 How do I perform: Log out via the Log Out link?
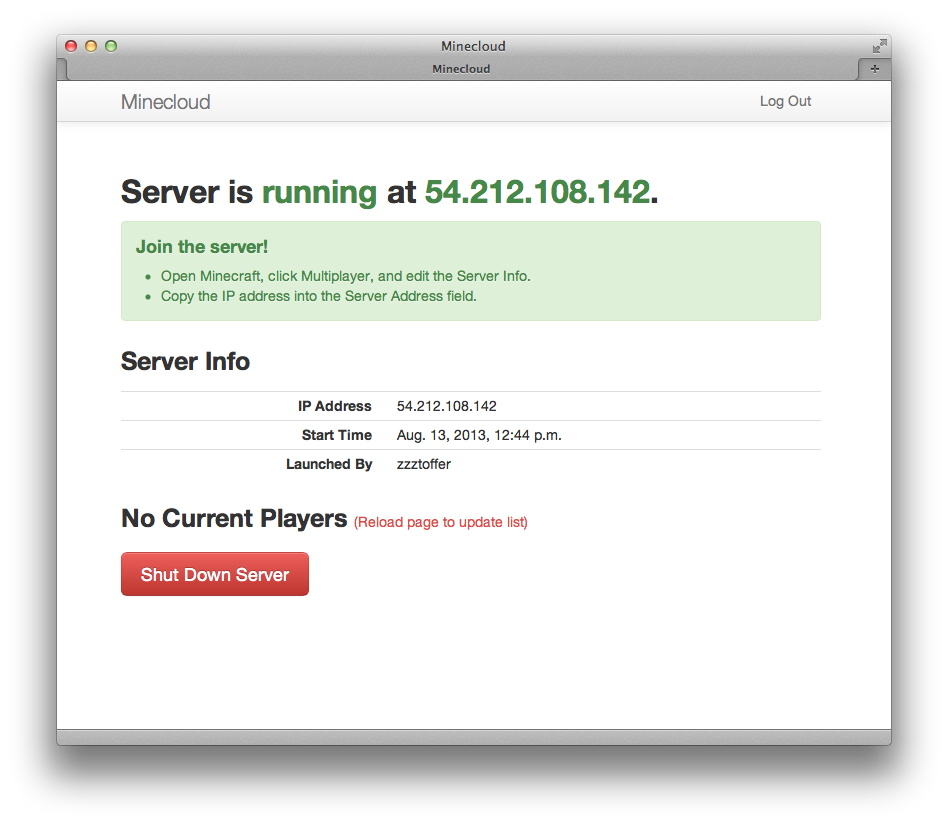pyautogui.click(x=785, y=101)
